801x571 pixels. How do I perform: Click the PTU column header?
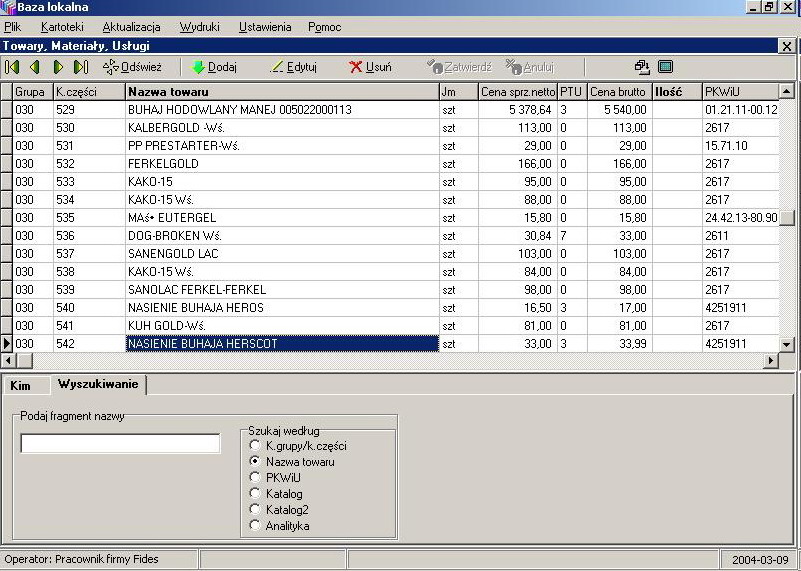pos(572,92)
